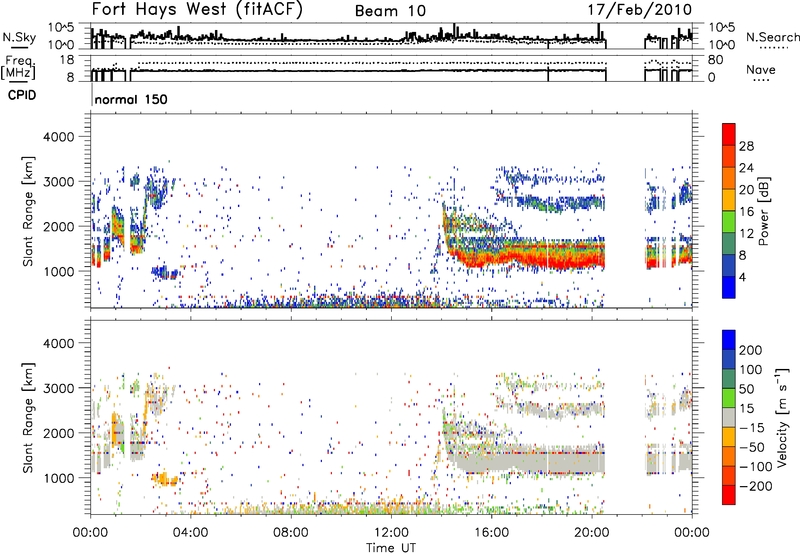Click the 'N.Search' legend label
Screen dimensions: 800x554
[772, 37]
